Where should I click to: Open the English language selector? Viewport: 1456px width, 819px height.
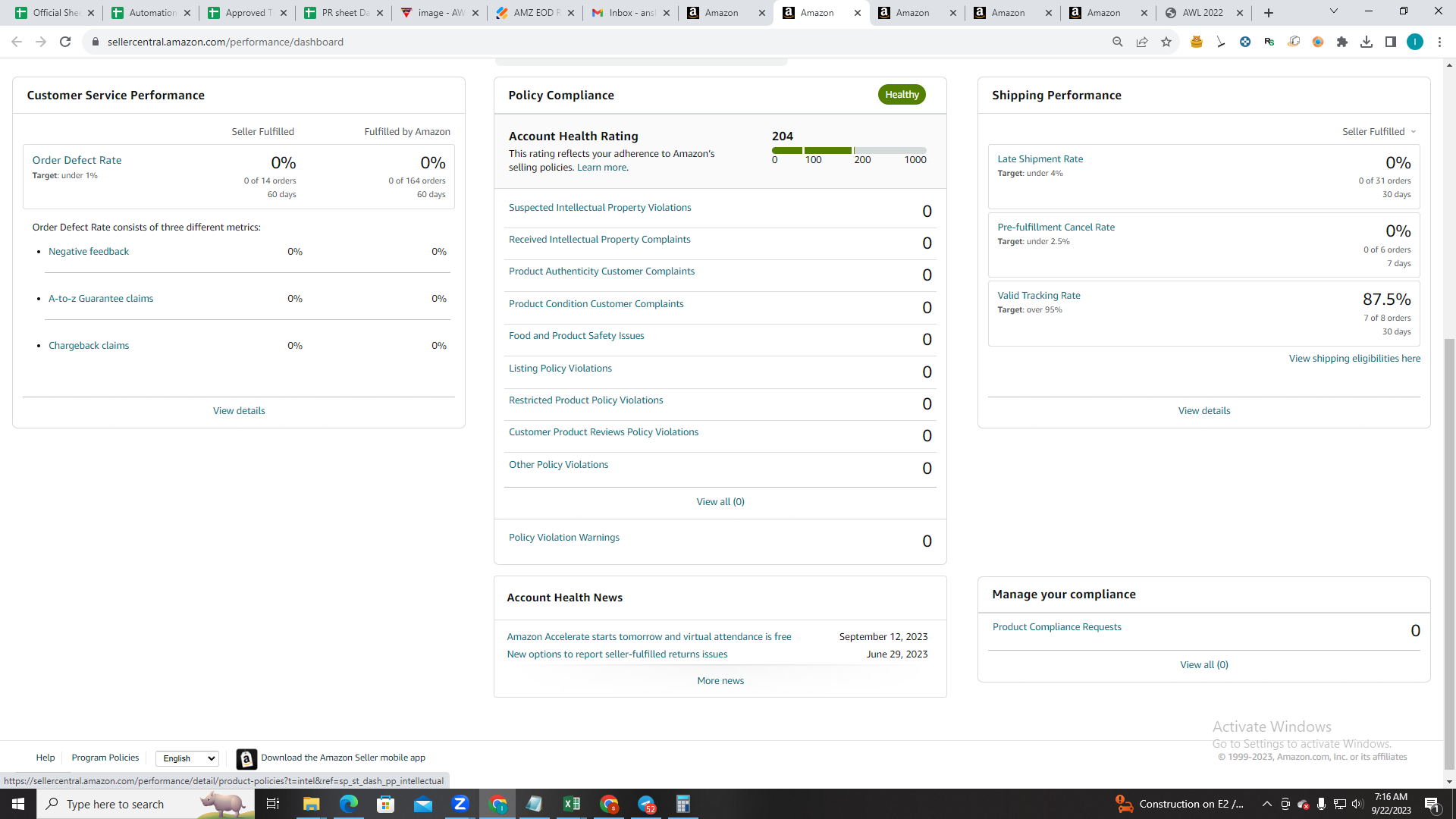(187, 758)
